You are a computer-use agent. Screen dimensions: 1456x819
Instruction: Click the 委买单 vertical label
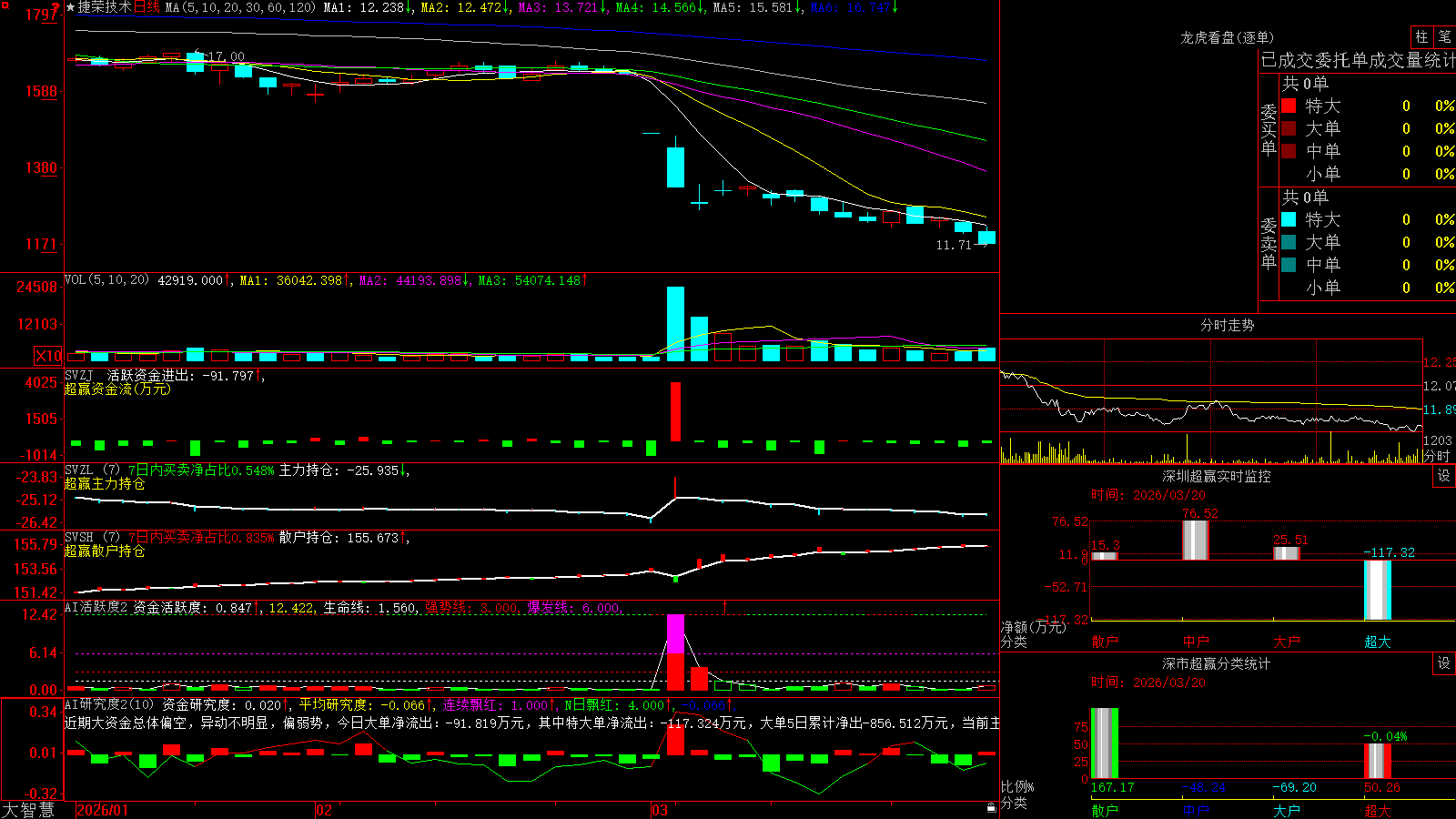(x=1269, y=129)
